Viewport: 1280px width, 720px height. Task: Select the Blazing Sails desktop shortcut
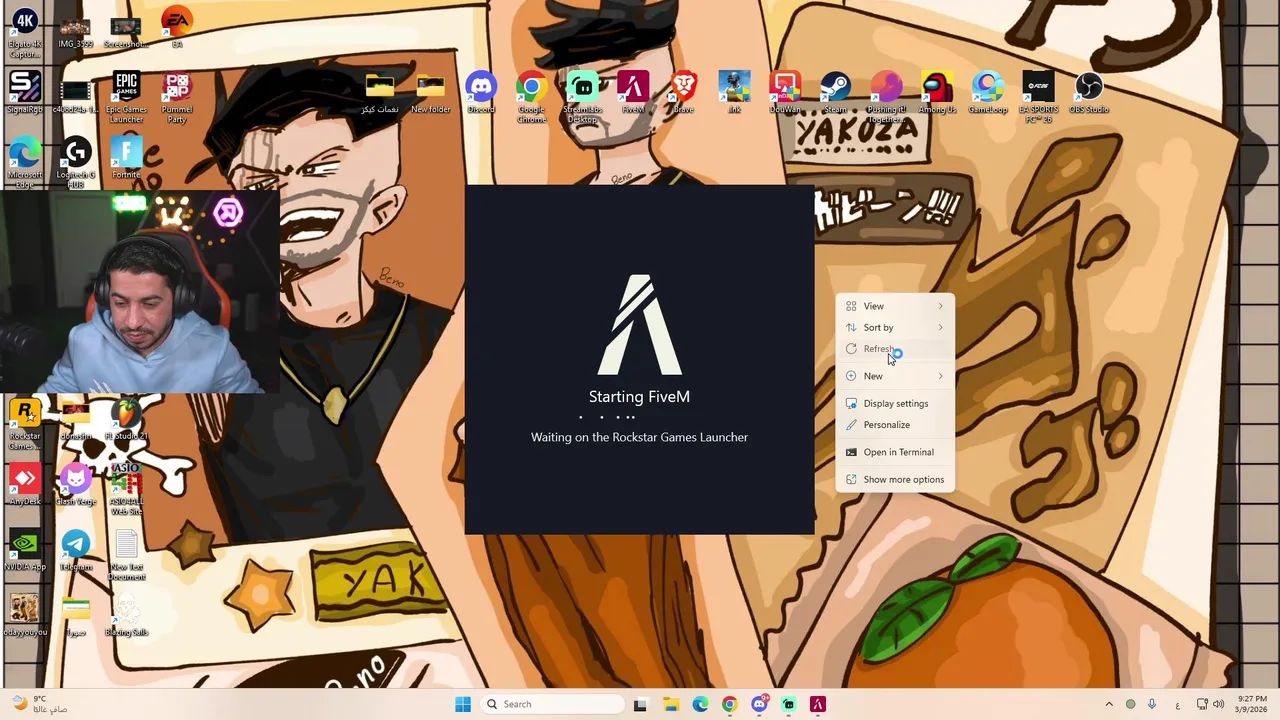pos(126,615)
